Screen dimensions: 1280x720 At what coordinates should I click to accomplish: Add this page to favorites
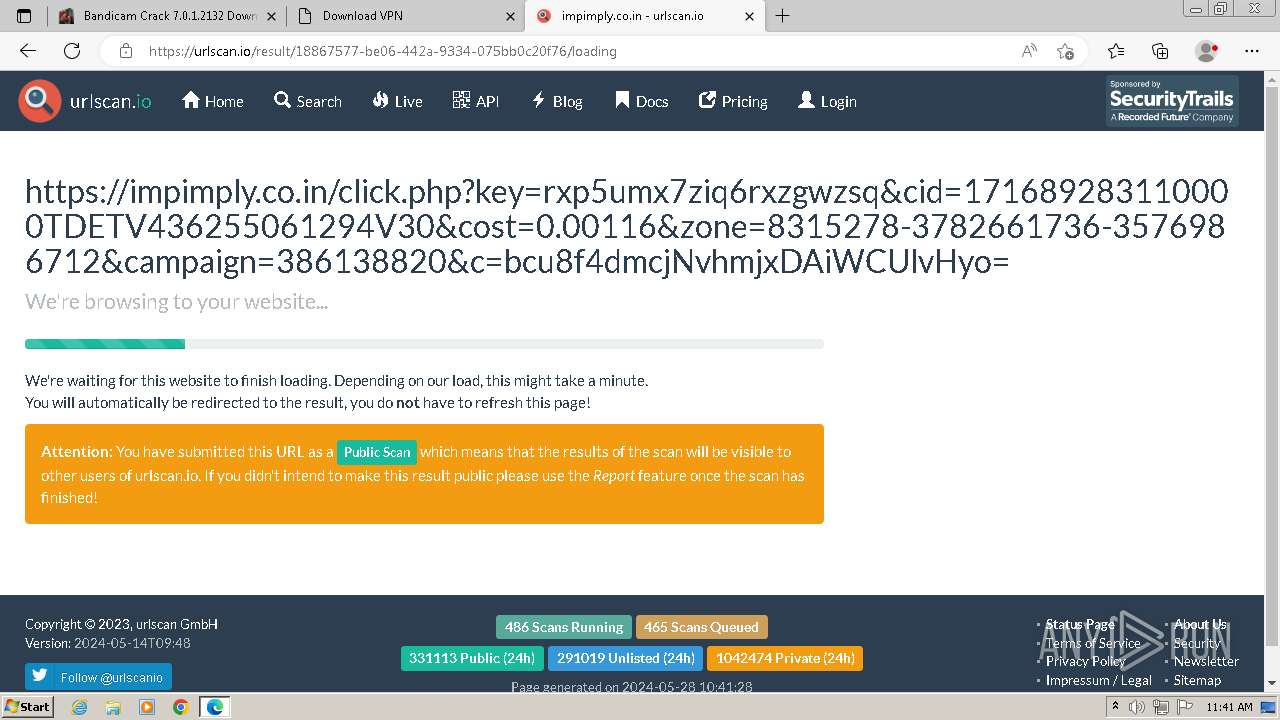pos(1065,51)
